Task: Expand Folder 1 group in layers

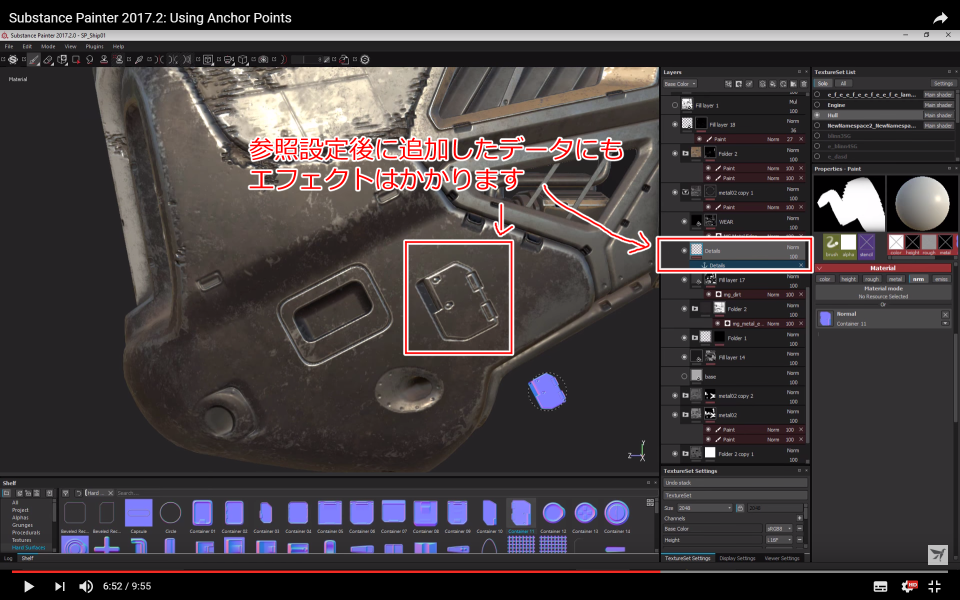Action: coord(695,337)
